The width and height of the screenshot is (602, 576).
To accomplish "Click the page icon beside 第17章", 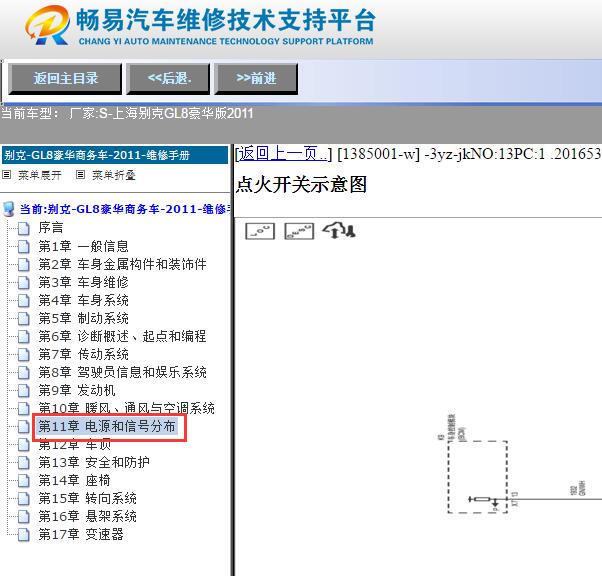I will pyautogui.click(x=24, y=535).
